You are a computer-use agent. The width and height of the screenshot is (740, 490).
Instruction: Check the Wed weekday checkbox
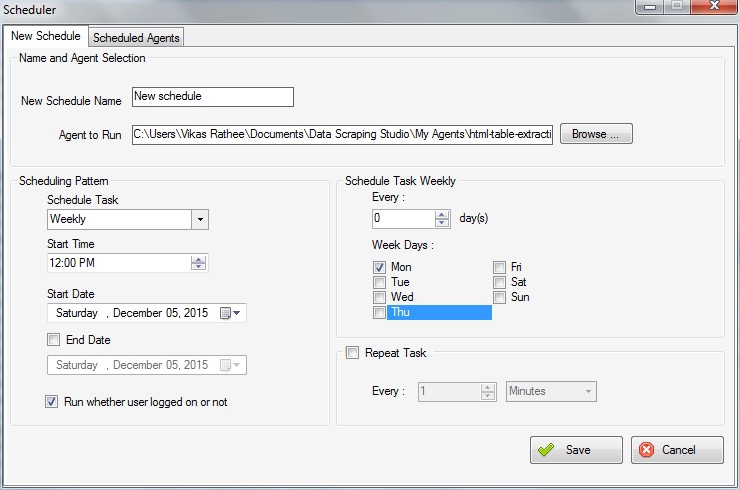click(x=379, y=297)
